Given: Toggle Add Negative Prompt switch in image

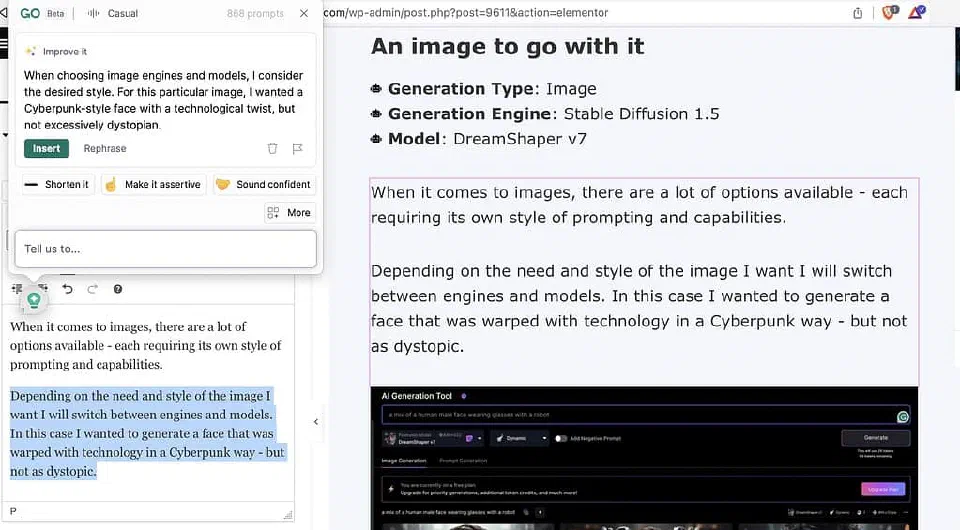Looking at the screenshot, I should click(x=561, y=438).
